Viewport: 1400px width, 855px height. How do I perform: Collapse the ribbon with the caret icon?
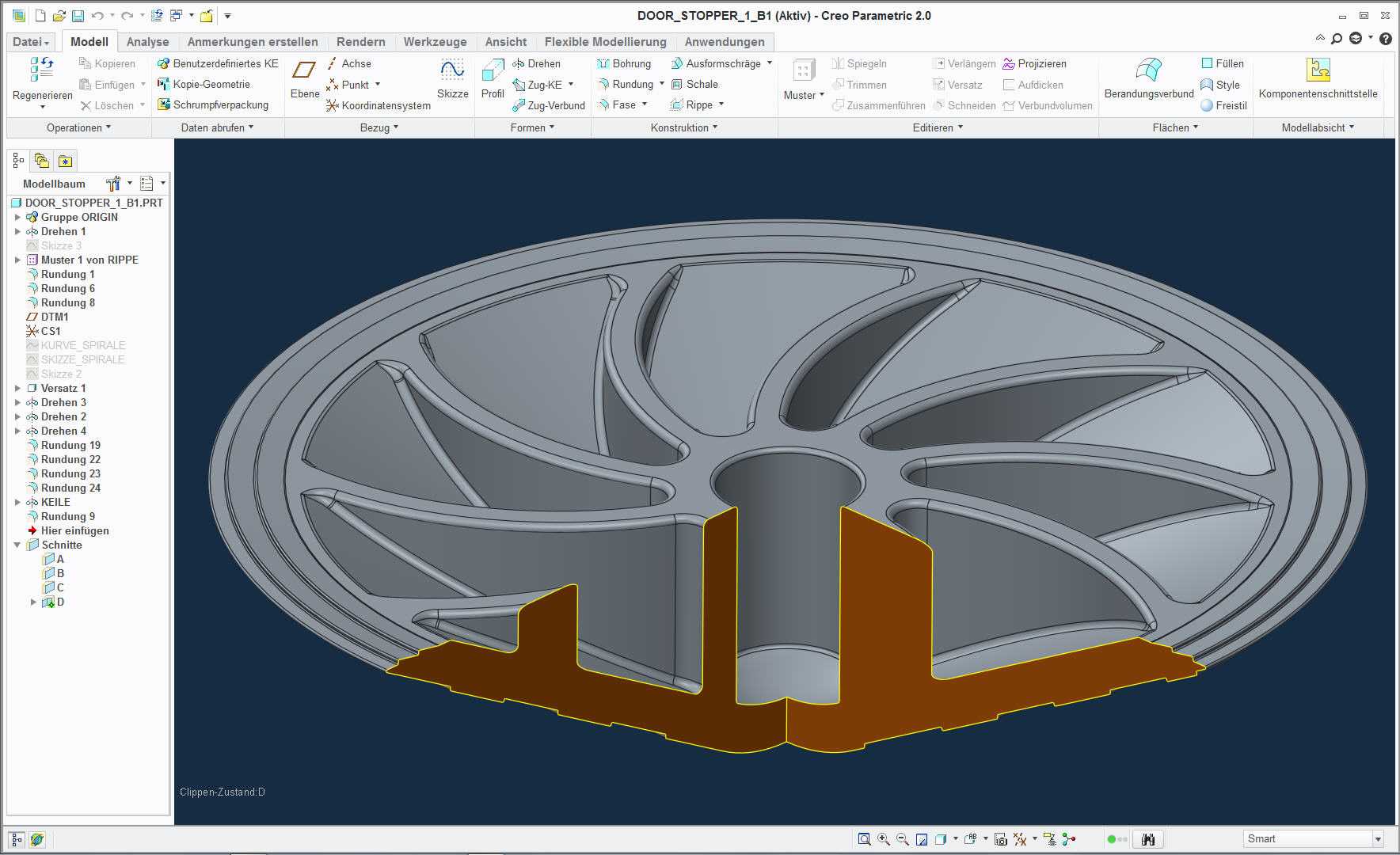click(x=1319, y=38)
